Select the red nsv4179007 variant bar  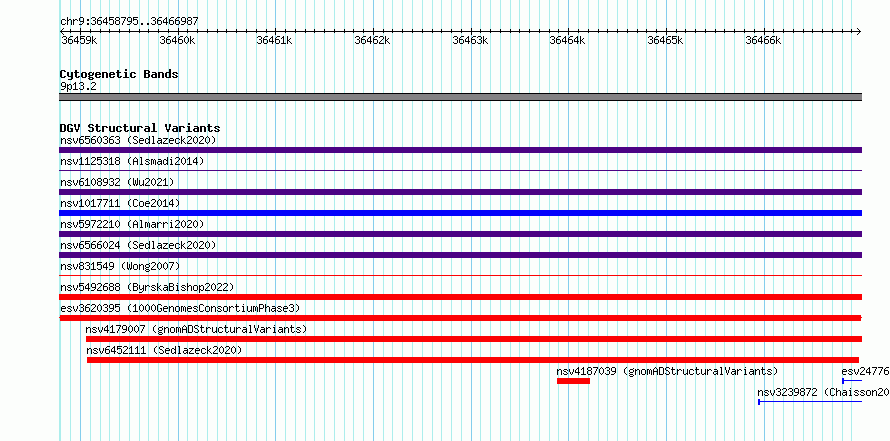click(x=474, y=339)
